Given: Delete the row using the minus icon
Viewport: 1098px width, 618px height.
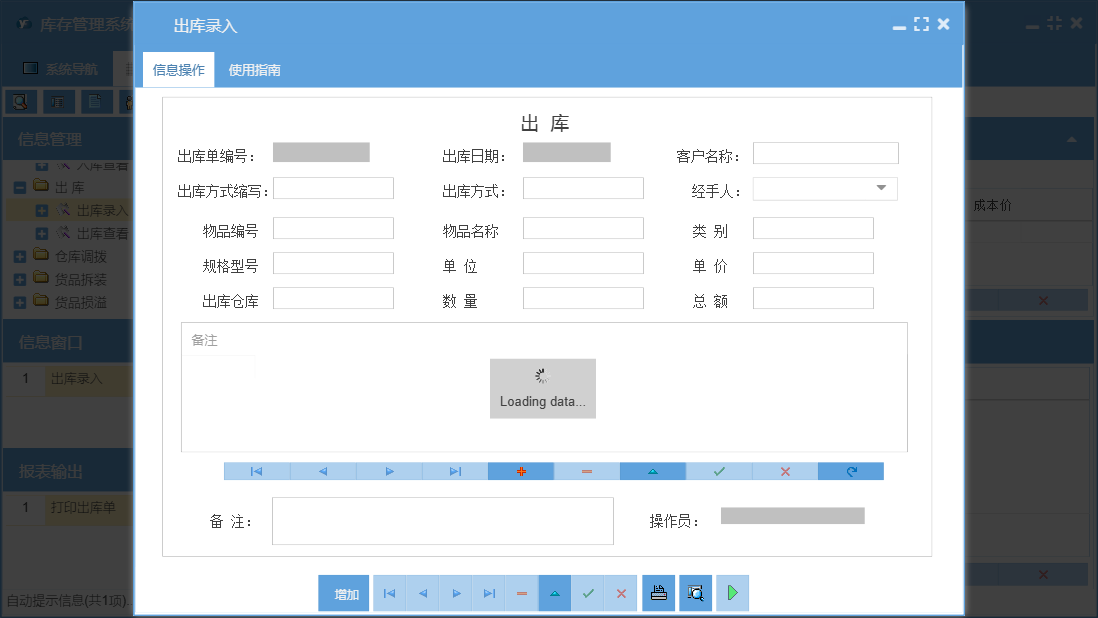Looking at the screenshot, I should tap(586, 471).
